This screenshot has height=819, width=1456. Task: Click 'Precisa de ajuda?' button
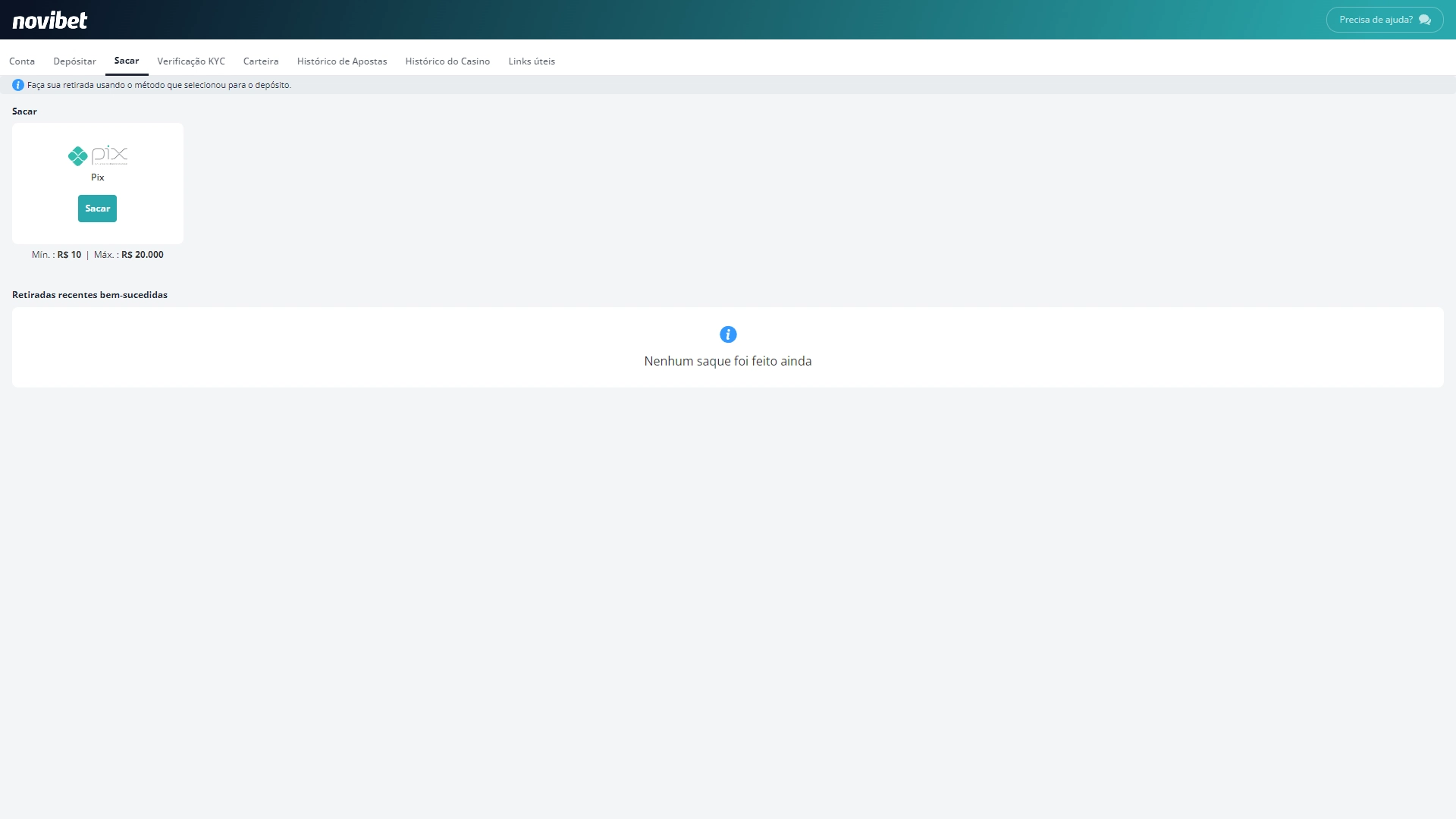tap(1385, 20)
